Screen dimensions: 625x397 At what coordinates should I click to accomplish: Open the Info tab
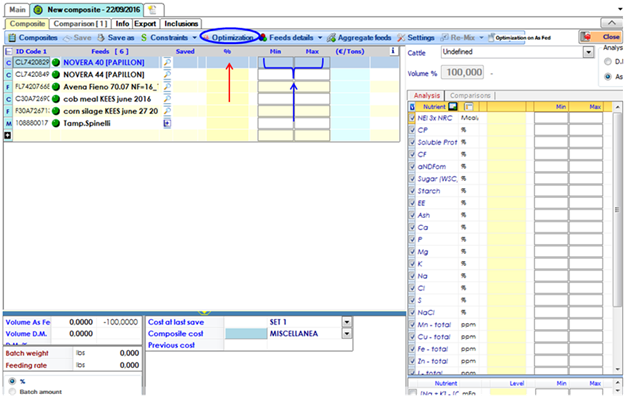[122, 24]
